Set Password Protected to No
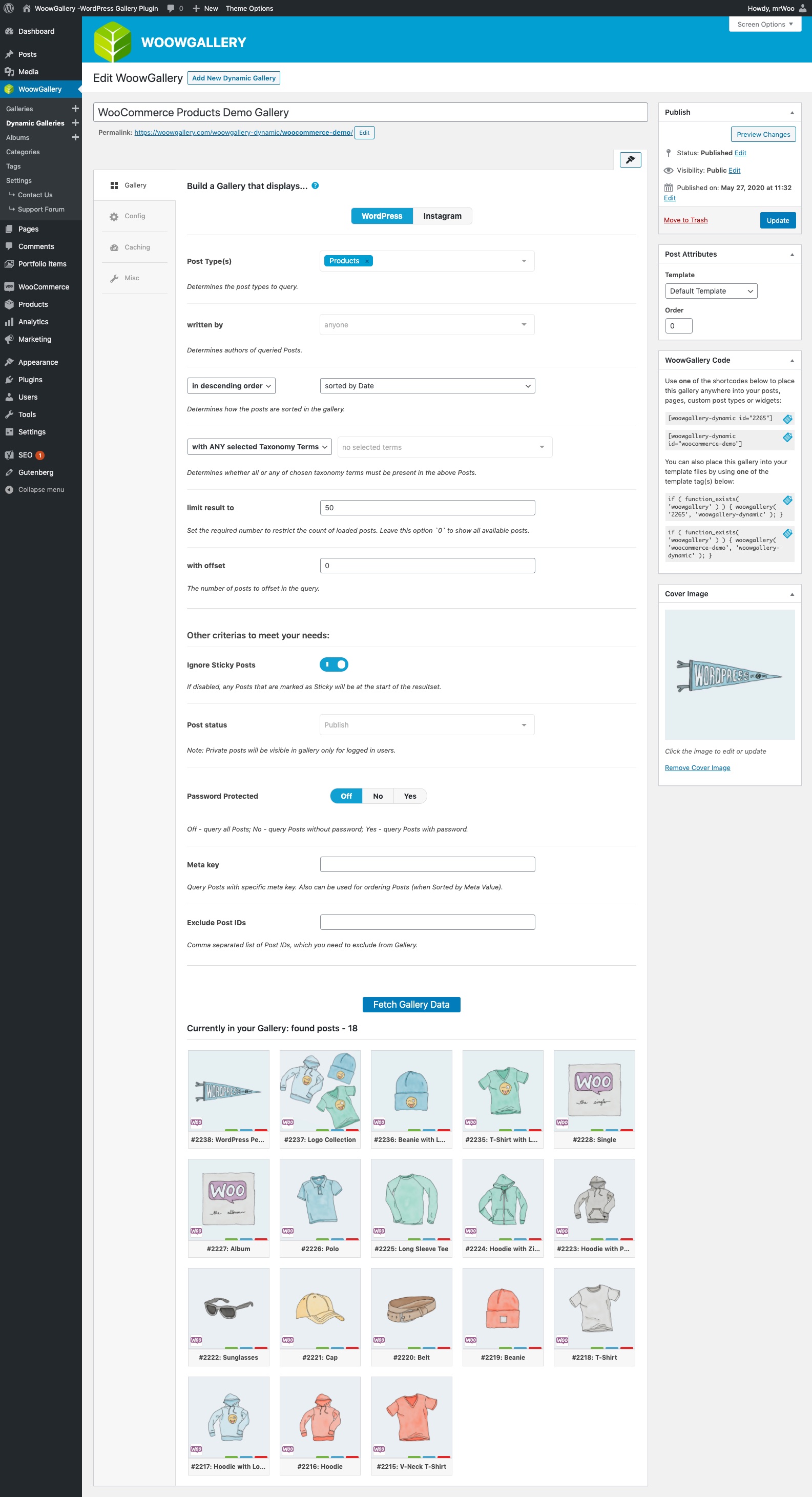Viewport: 812px width, 1497px height. click(378, 796)
